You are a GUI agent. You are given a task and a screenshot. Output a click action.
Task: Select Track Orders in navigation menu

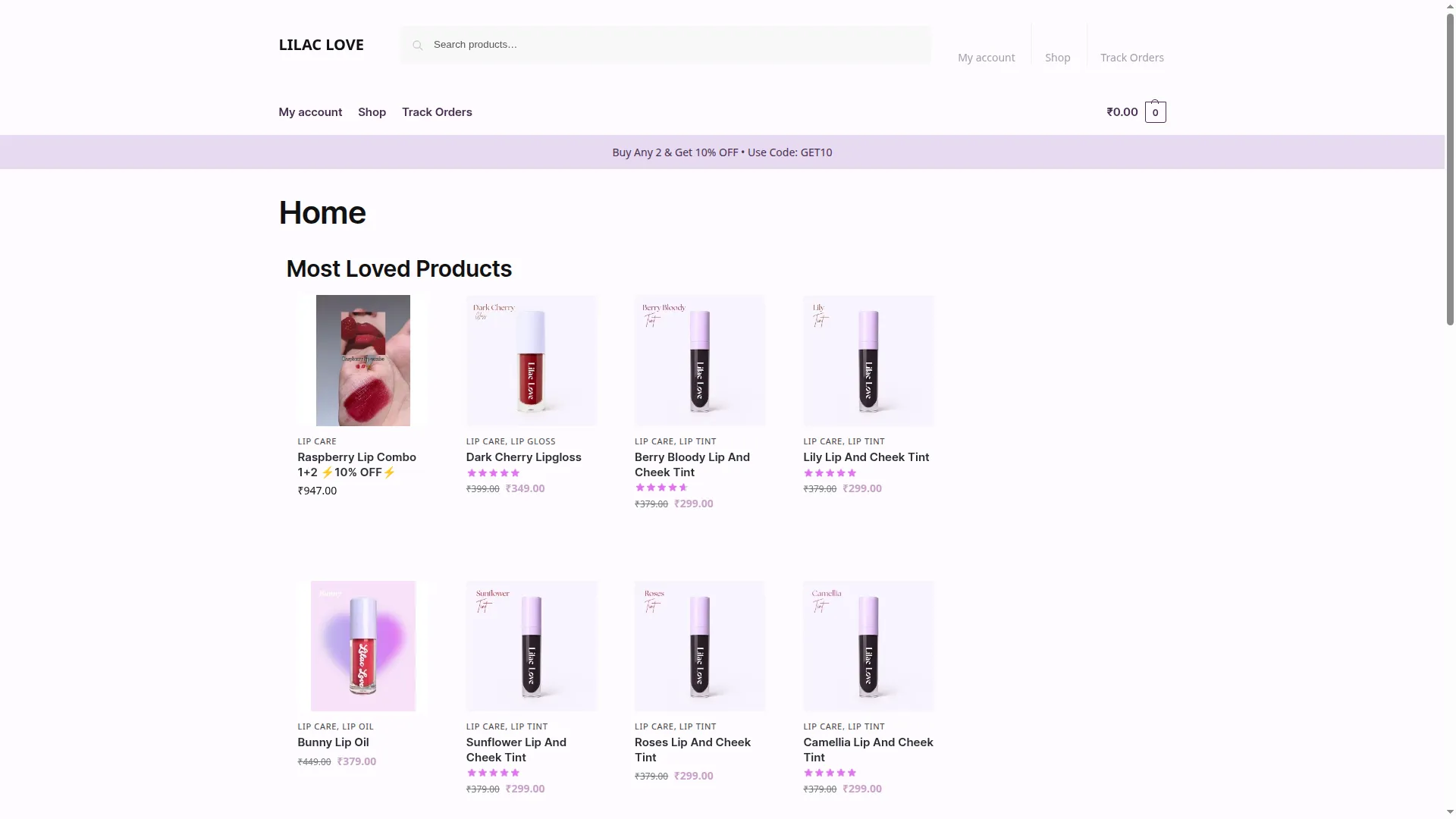[x=437, y=112]
